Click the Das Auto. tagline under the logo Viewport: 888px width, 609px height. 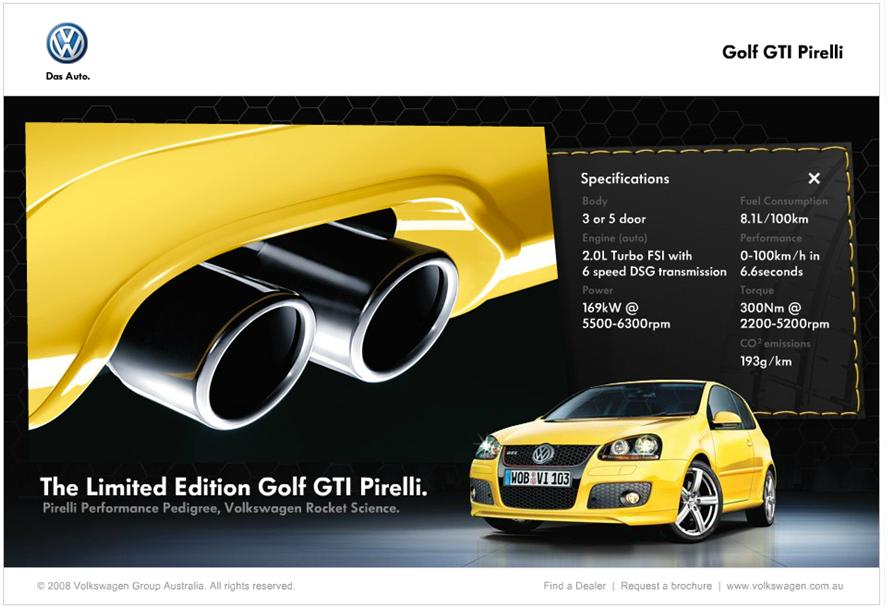67,76
